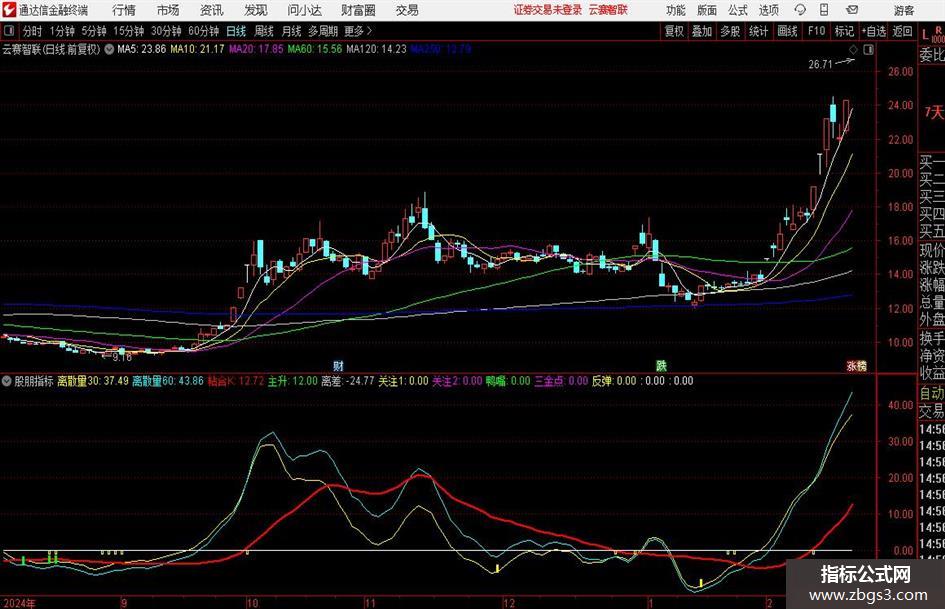Open the 交易 menu
This screenshot has height=609, width=945.
(x=407, y=10)
